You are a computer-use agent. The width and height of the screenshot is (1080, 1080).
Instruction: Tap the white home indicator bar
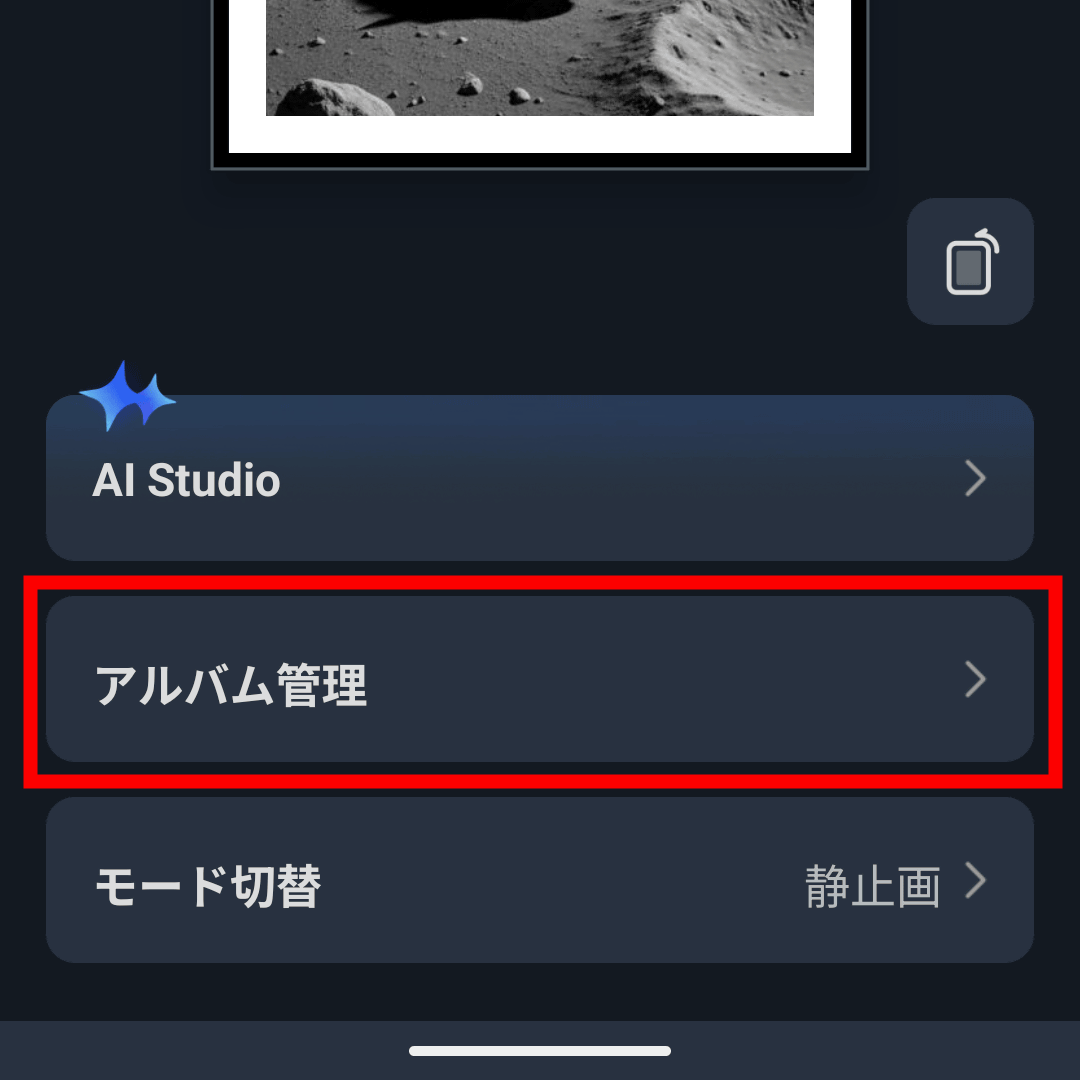pos(539,1050)
